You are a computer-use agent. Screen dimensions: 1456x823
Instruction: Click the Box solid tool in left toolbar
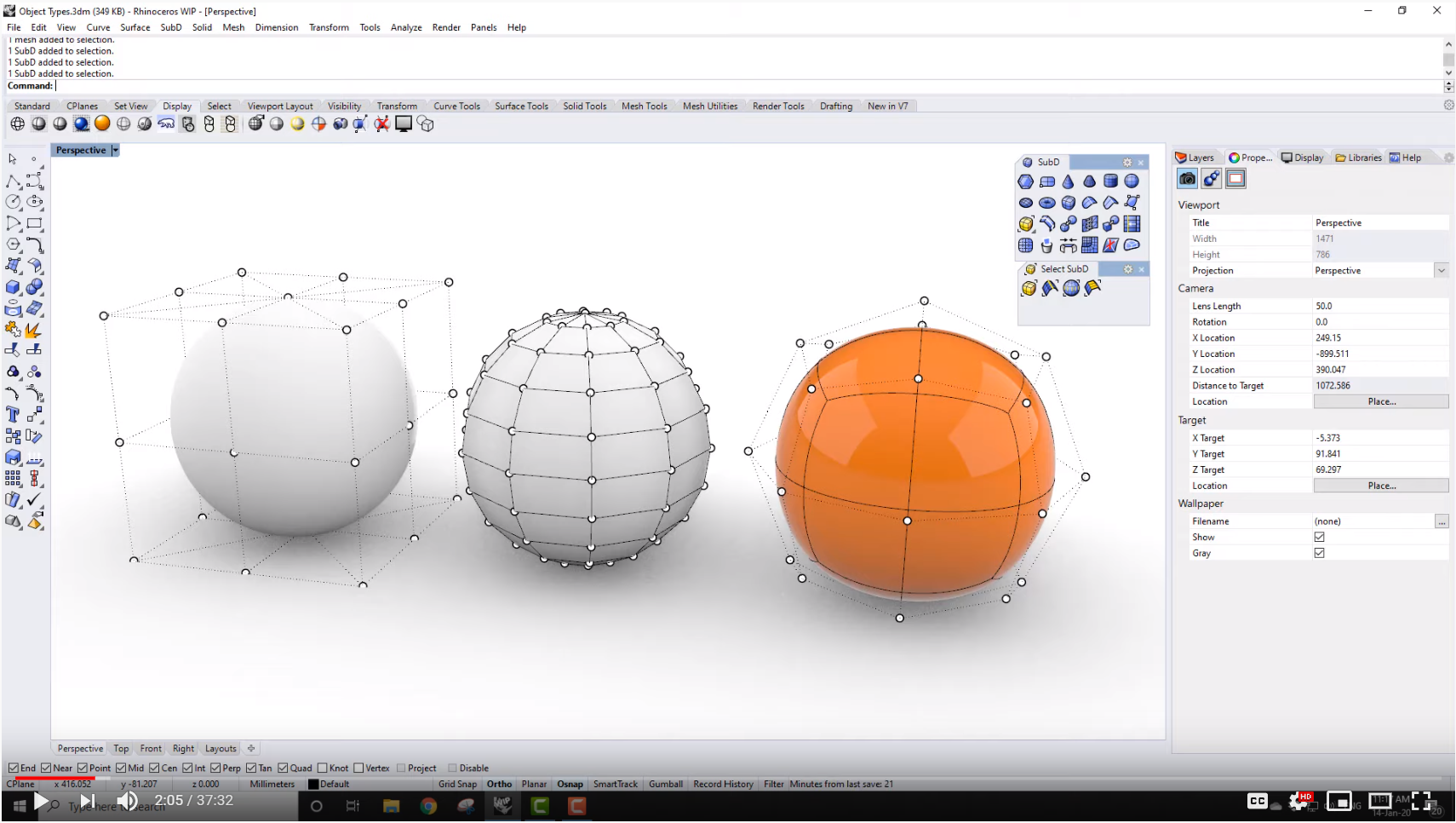click(13, 287)
